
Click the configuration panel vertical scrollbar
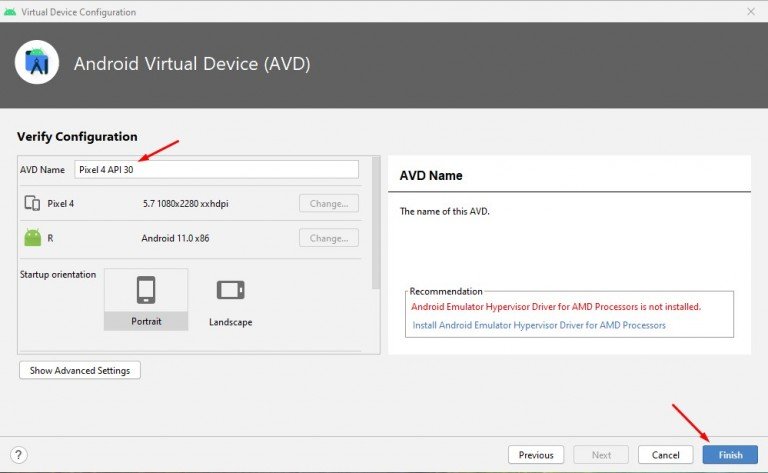pos(376,223)
